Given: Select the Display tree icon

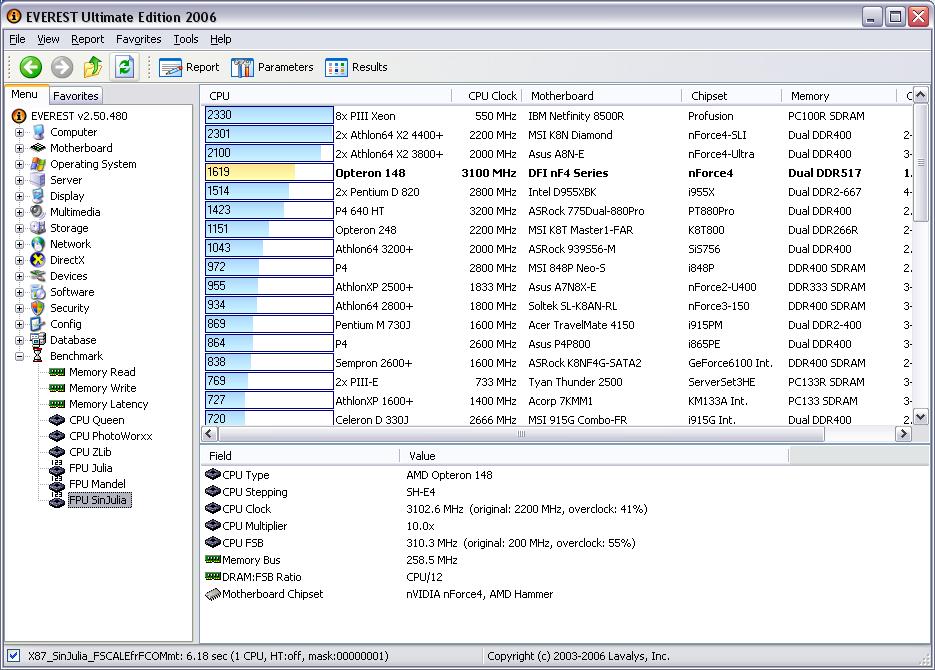Looking at the screenshot, I should (38, 196).
